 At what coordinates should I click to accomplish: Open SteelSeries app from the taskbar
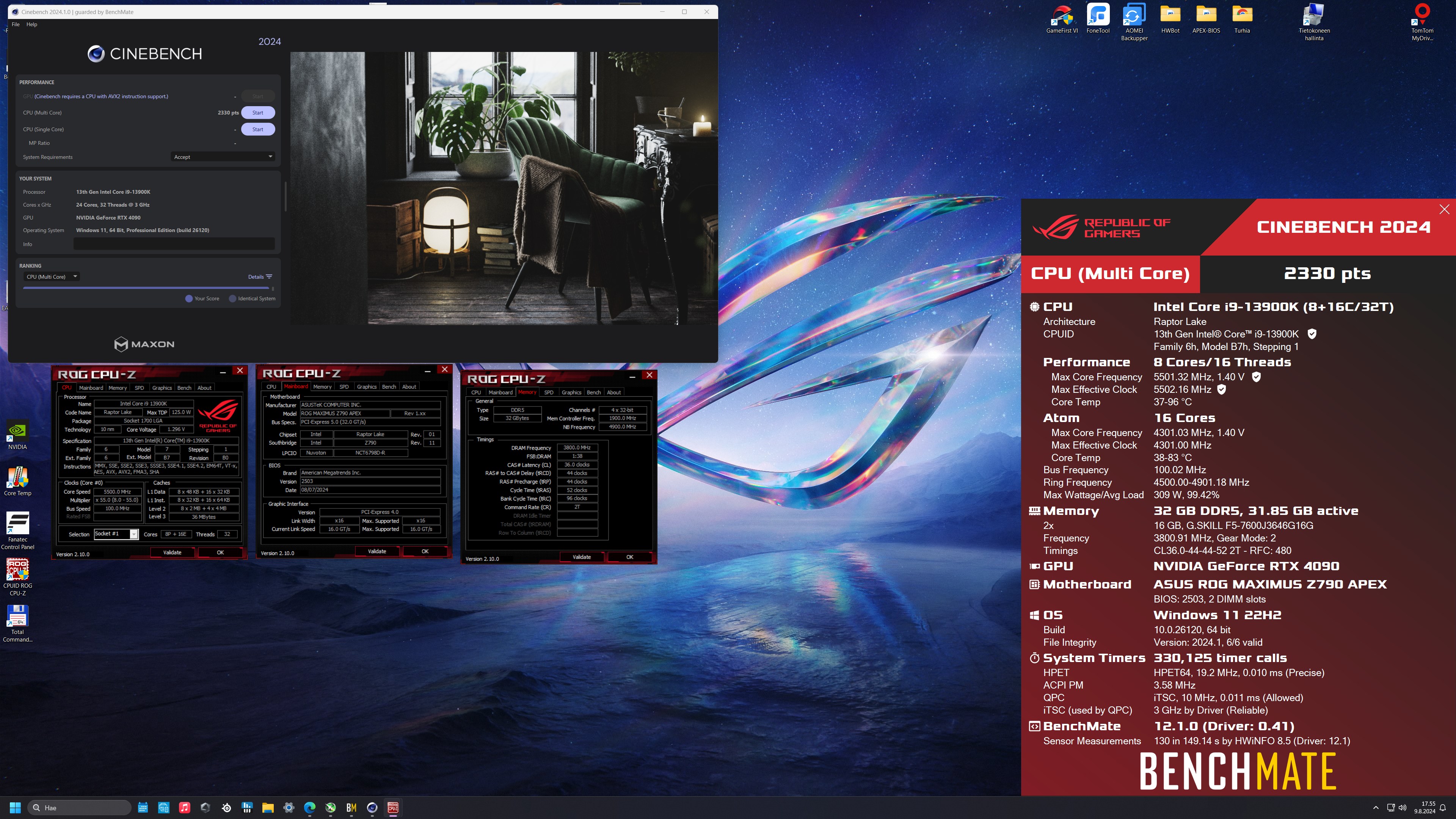(226, 808)
